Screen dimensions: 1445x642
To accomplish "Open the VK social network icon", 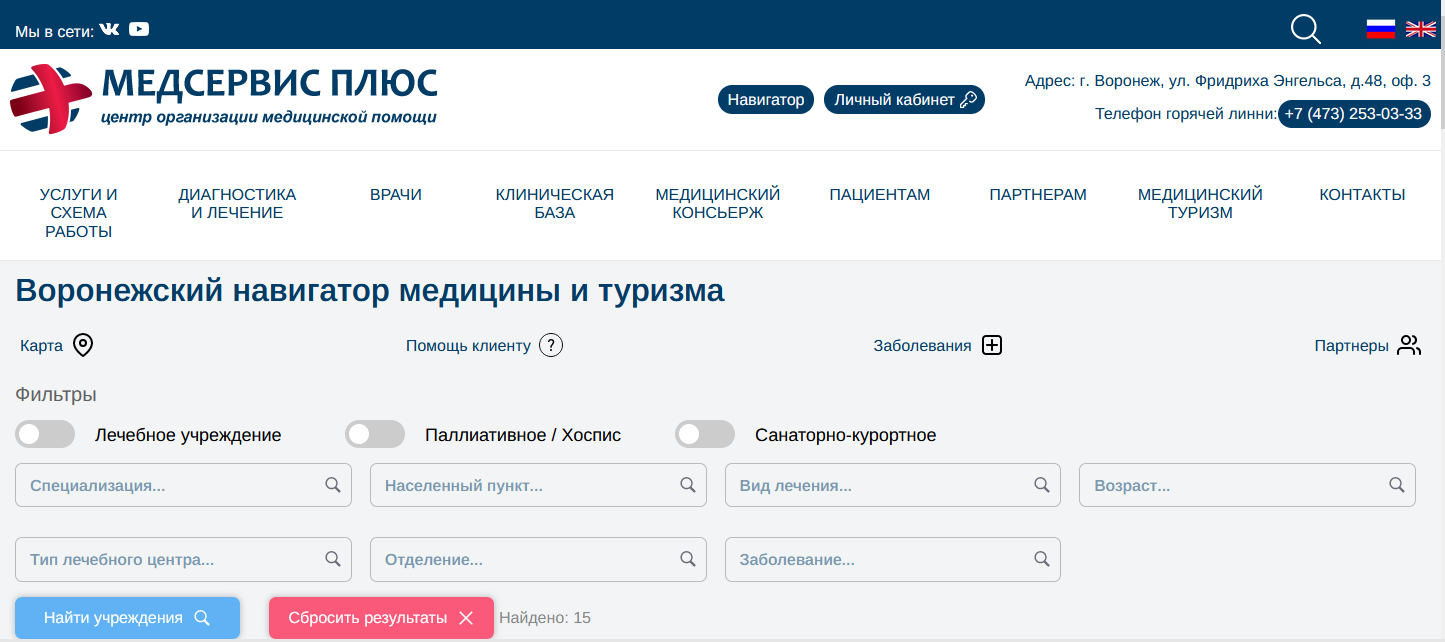I will point(109,29).
